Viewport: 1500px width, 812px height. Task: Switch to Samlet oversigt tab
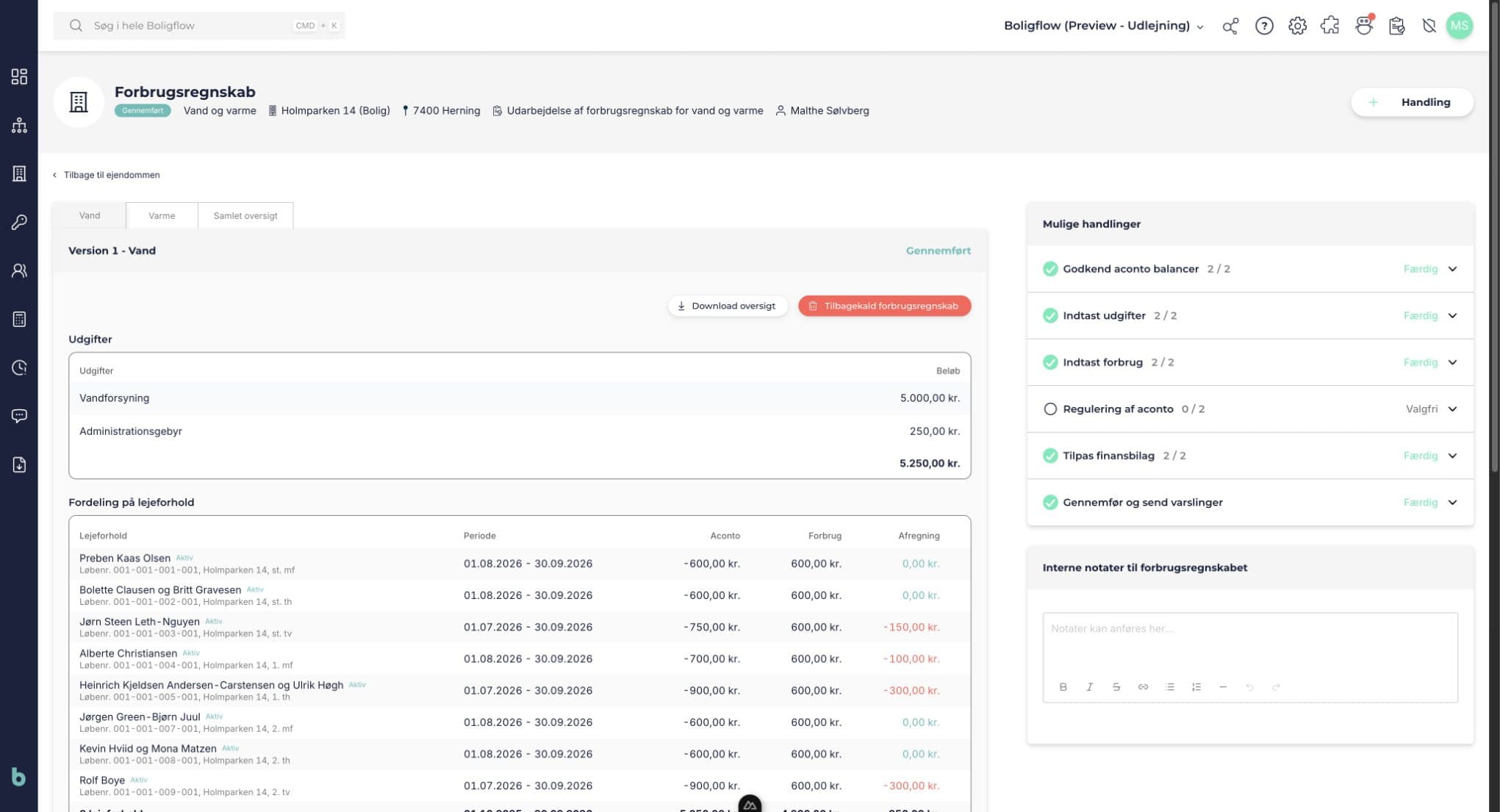click(x=245, y=215)
